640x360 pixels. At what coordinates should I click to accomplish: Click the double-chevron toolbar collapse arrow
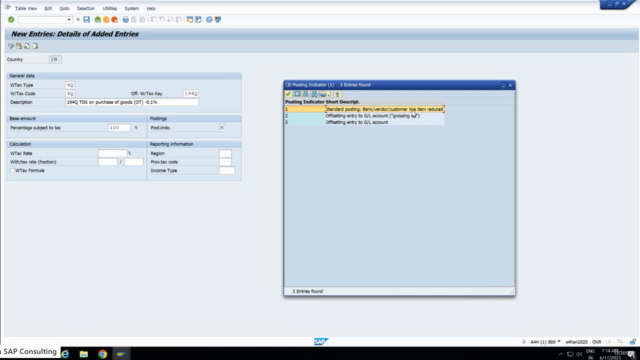point(78,20)
